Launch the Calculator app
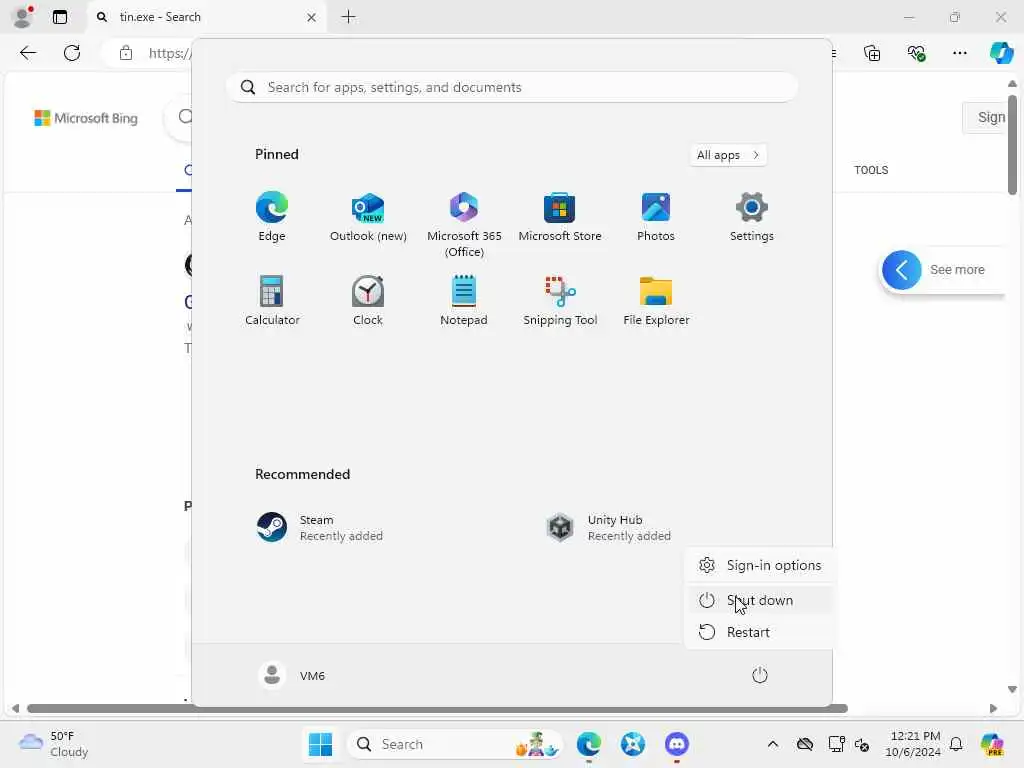The image size is (1024, 768). point(272,300)
